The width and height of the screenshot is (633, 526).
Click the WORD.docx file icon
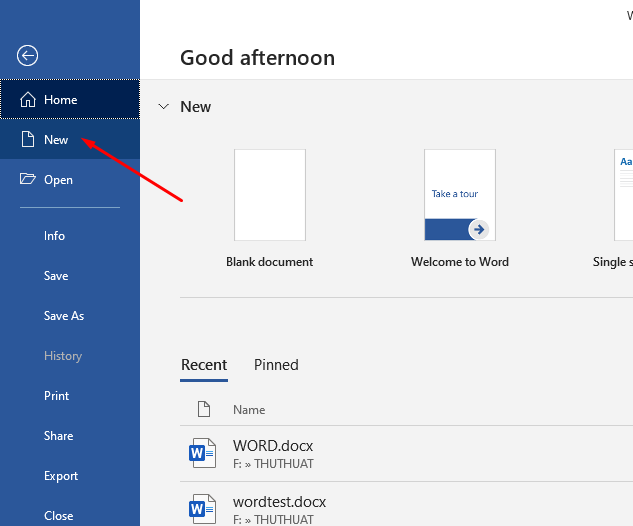pyautogui.click(x=203, y=453)
